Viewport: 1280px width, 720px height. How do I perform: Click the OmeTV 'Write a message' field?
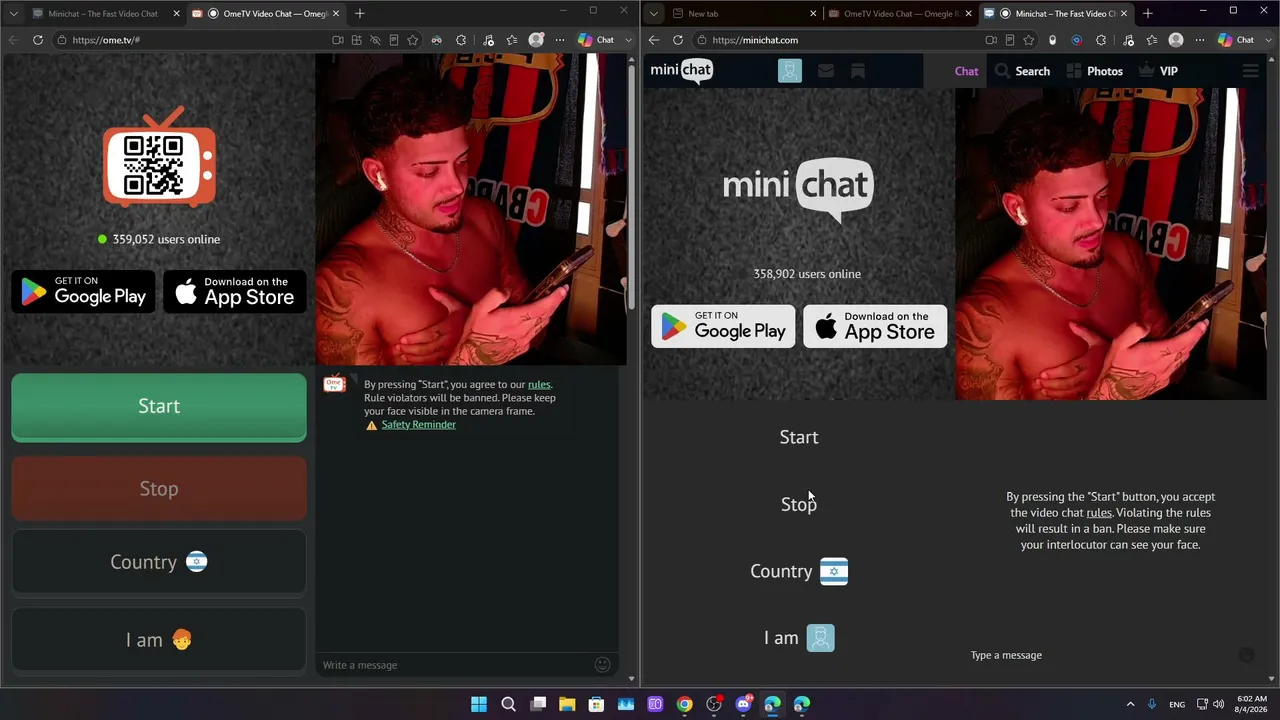click(455, 665)
